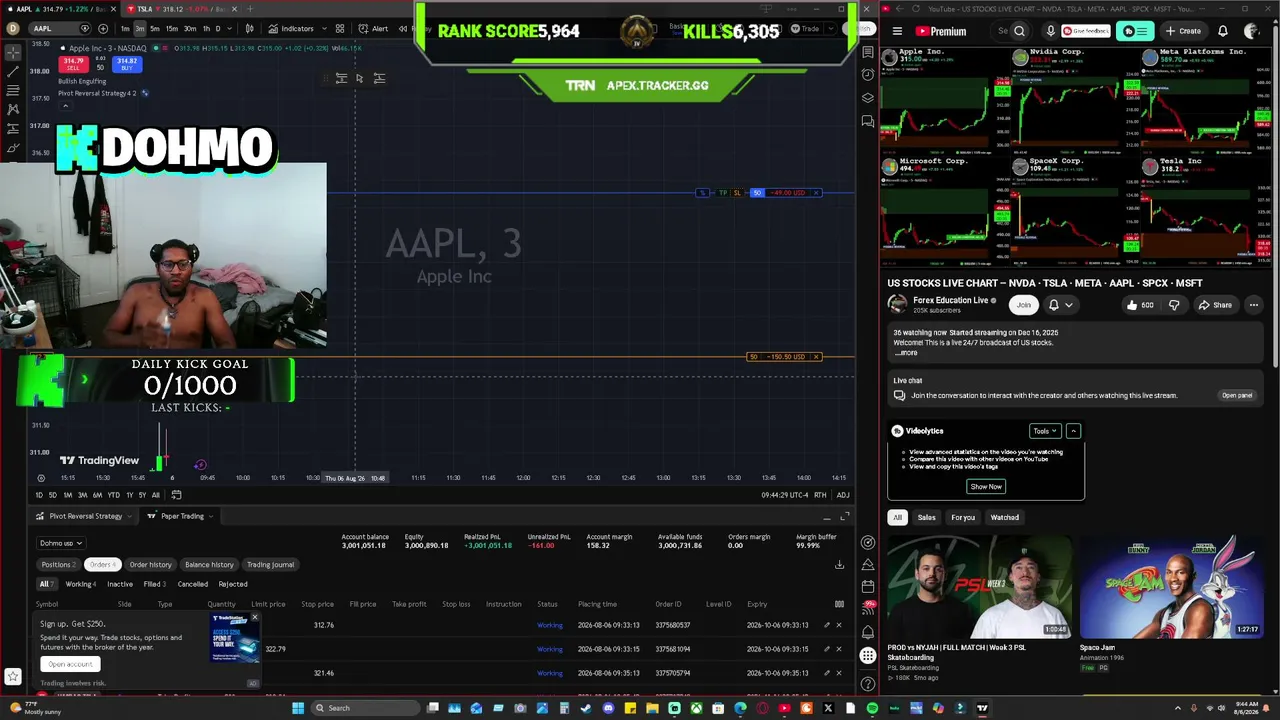Screen dimensions: 1280x720
Task: Open YouTube notifications bell
Action: 1223,31
